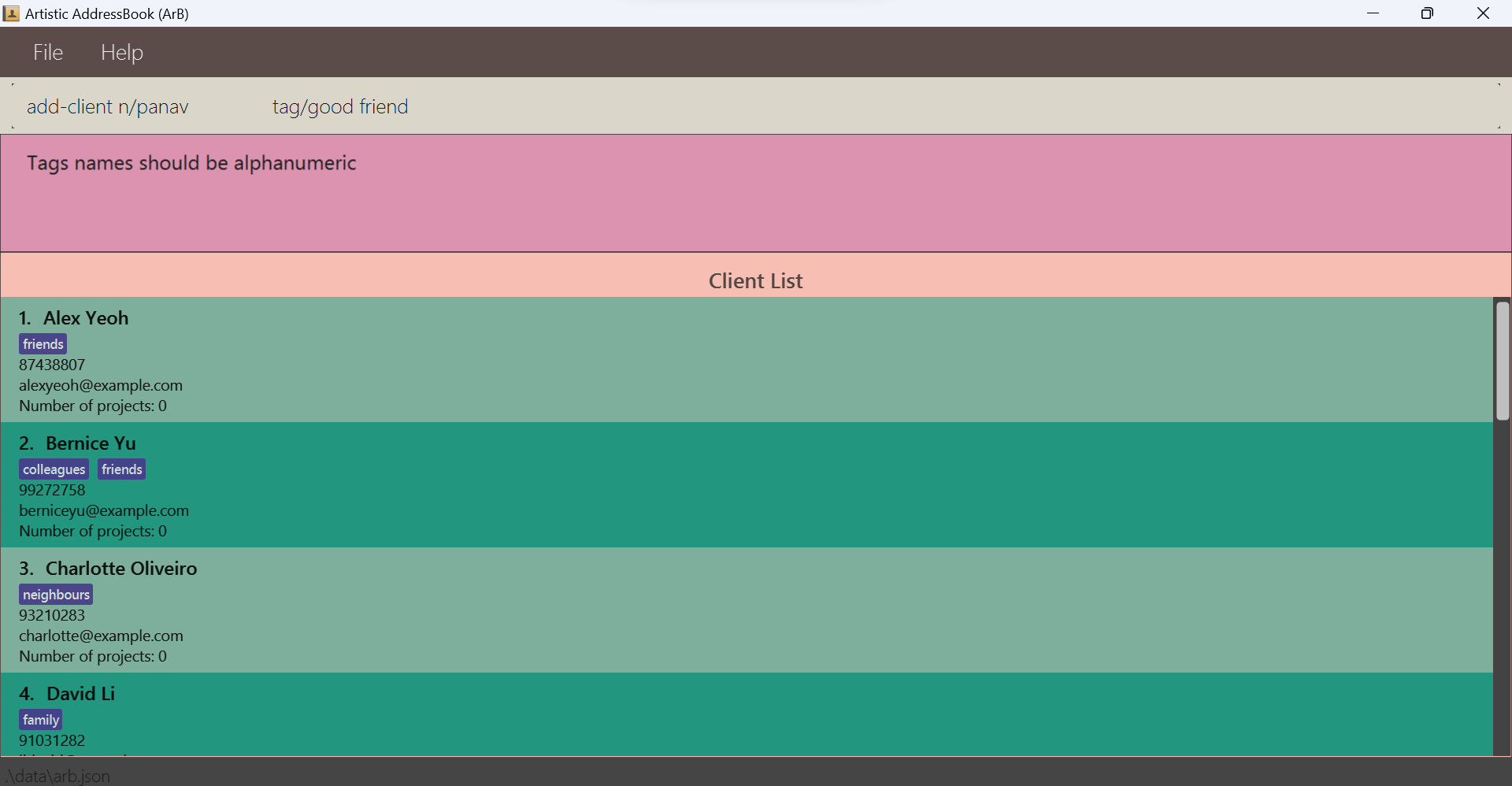Click the status bar path data\arb.json
This screenshot has height=786, width=1512.
57,776
